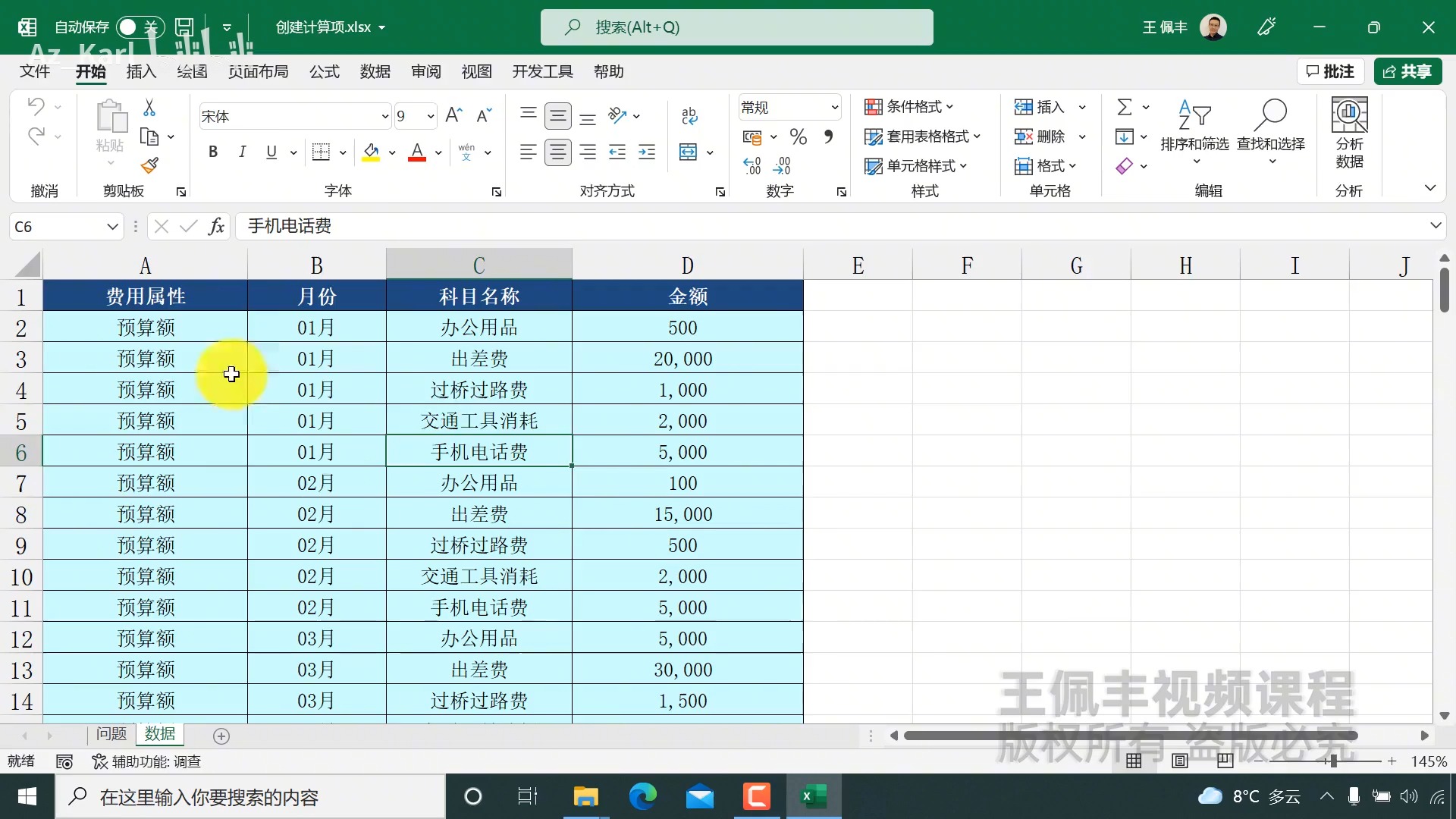Toggle italic formatting

click(x=242, y=152)
